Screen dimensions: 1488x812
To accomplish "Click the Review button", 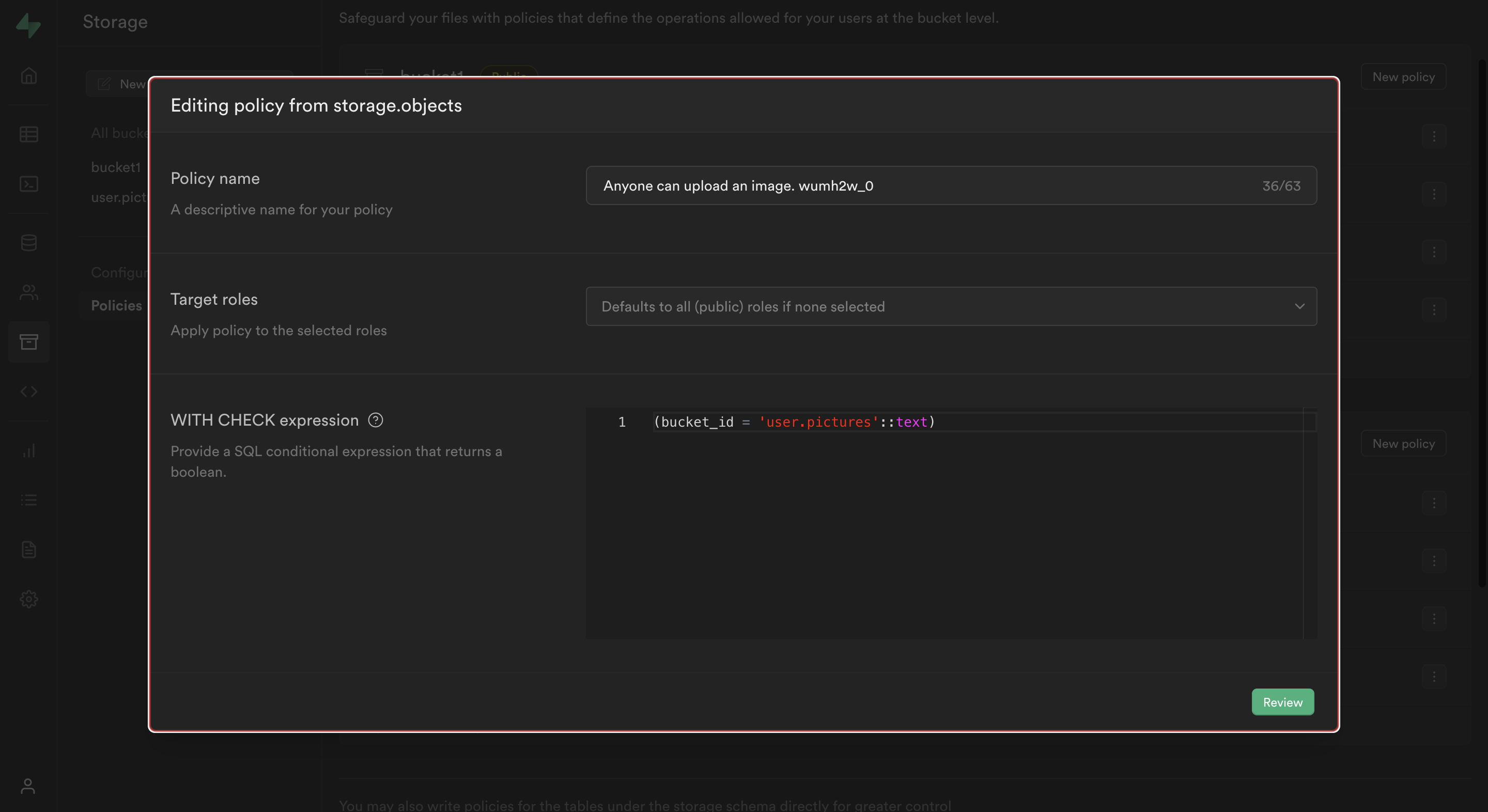I will (1282, 701).
